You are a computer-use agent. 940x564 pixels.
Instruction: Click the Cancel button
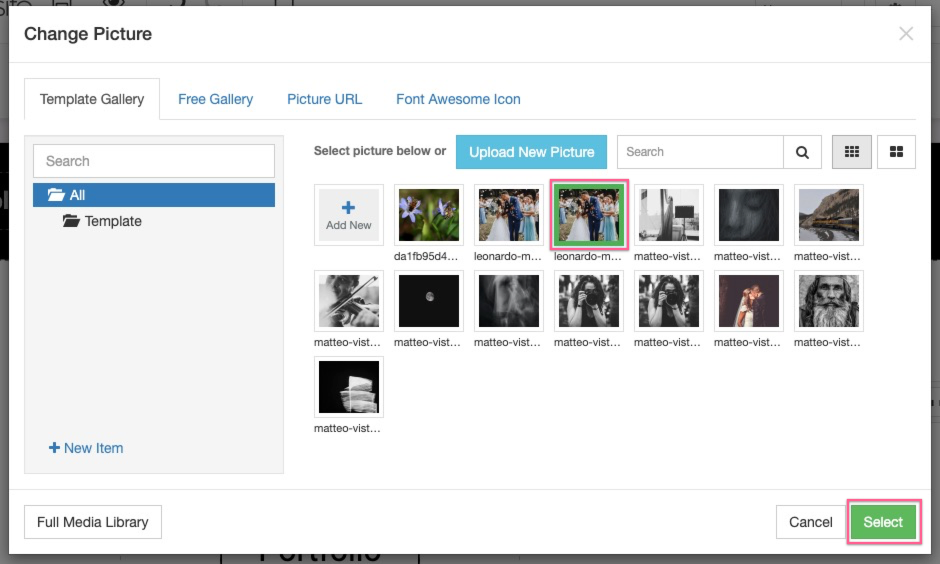point(811,522)
